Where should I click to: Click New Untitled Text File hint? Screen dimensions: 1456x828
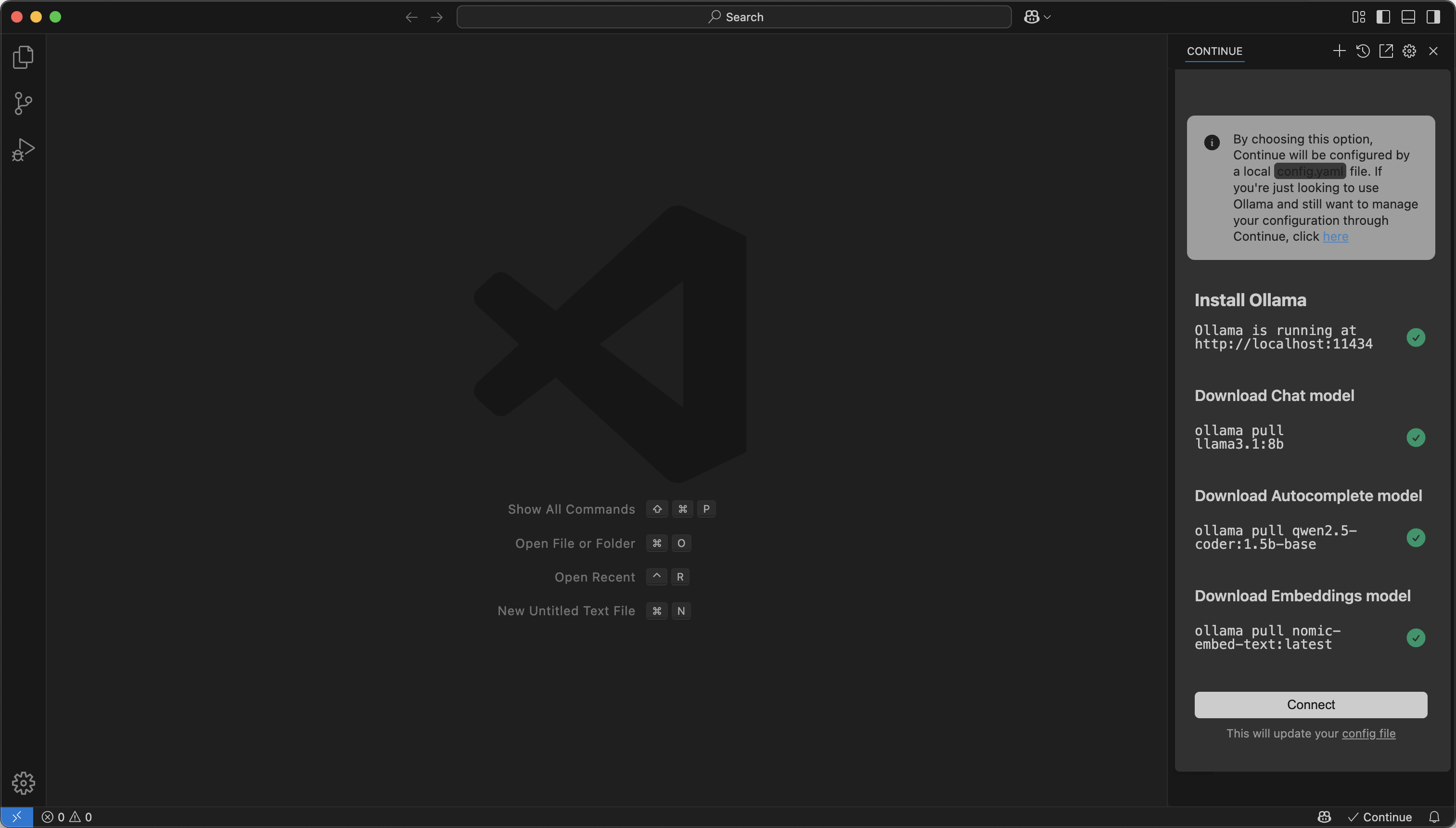point(594,611)
